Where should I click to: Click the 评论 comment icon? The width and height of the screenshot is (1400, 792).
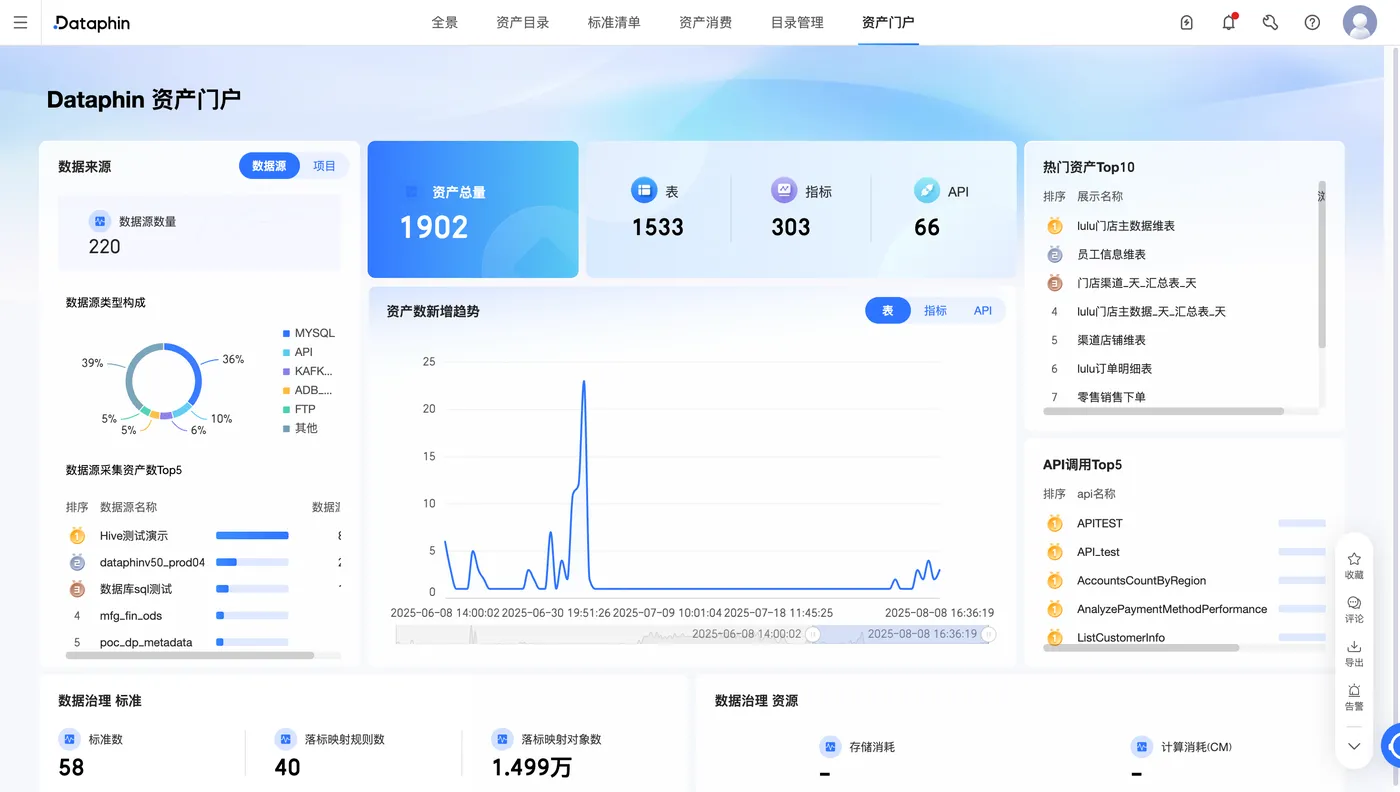coord(1354,603)
